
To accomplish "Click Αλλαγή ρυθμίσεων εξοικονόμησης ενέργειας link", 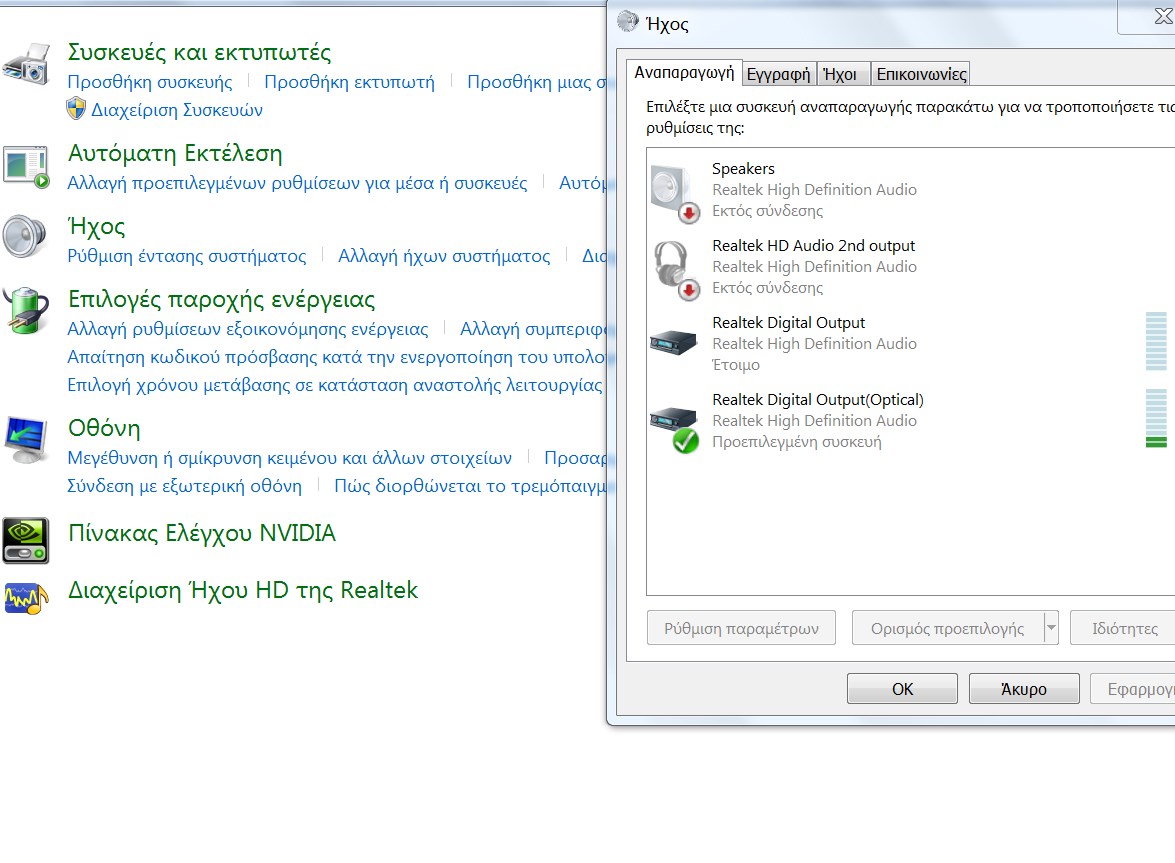I will pyautogui.click(x=248, y=329).
